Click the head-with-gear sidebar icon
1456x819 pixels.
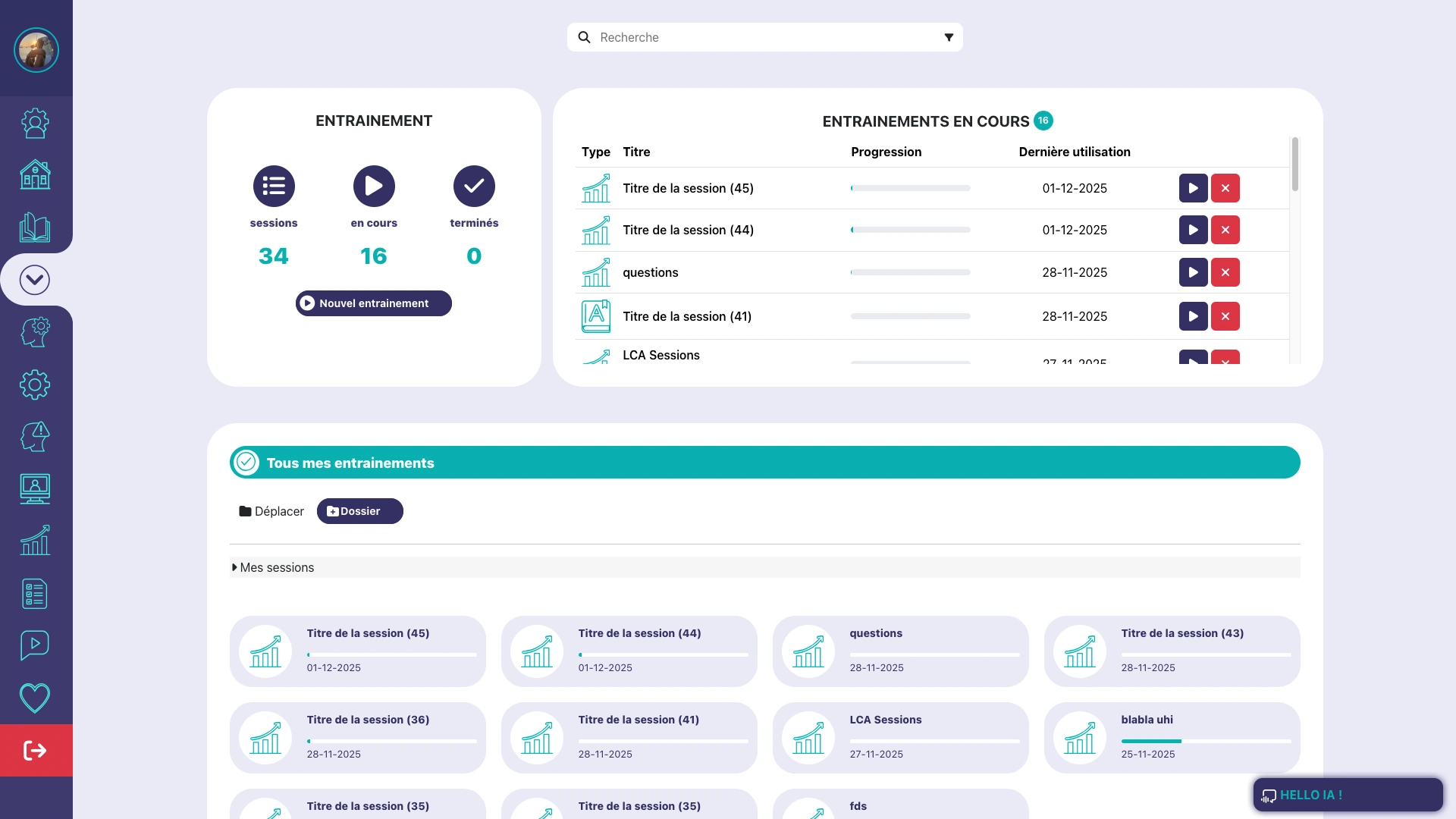pyautogui.click(x=35, y=332)
